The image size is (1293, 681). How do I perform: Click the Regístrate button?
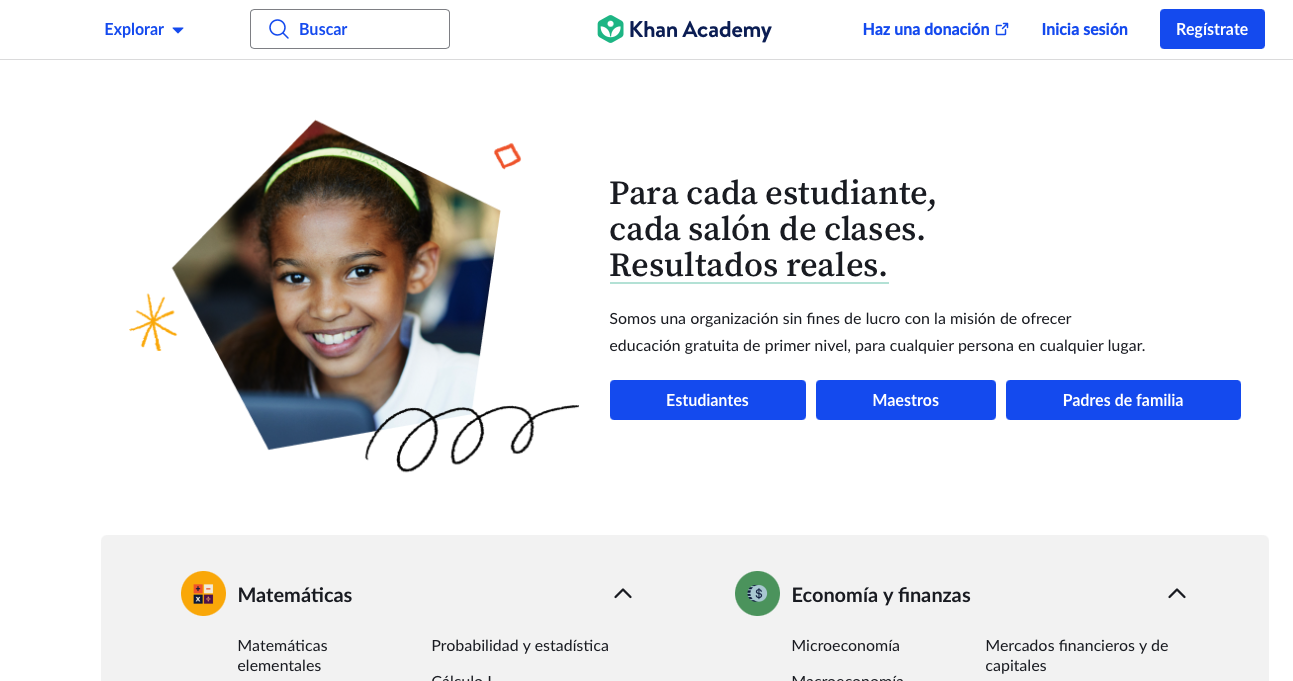(1212, 29)
